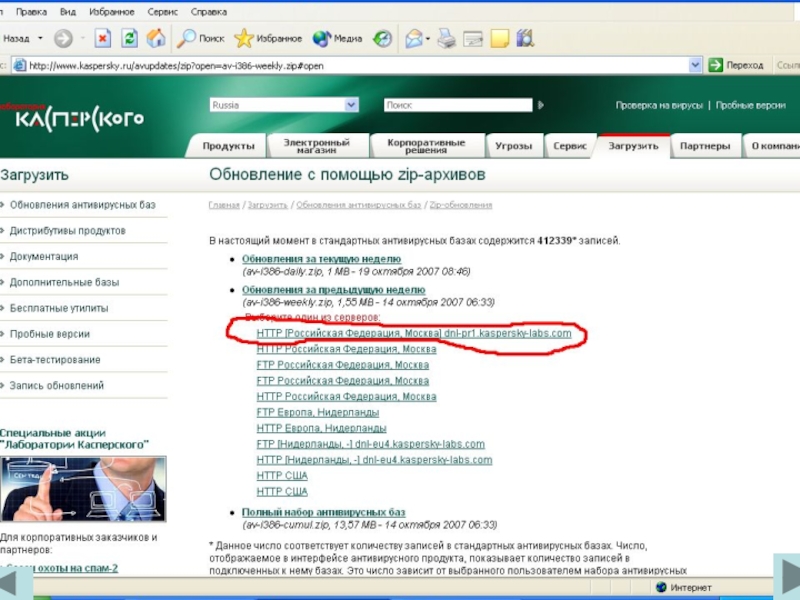Switch to the Электронный магазин tab
800x600 pixels.
(x=317, y=146)
